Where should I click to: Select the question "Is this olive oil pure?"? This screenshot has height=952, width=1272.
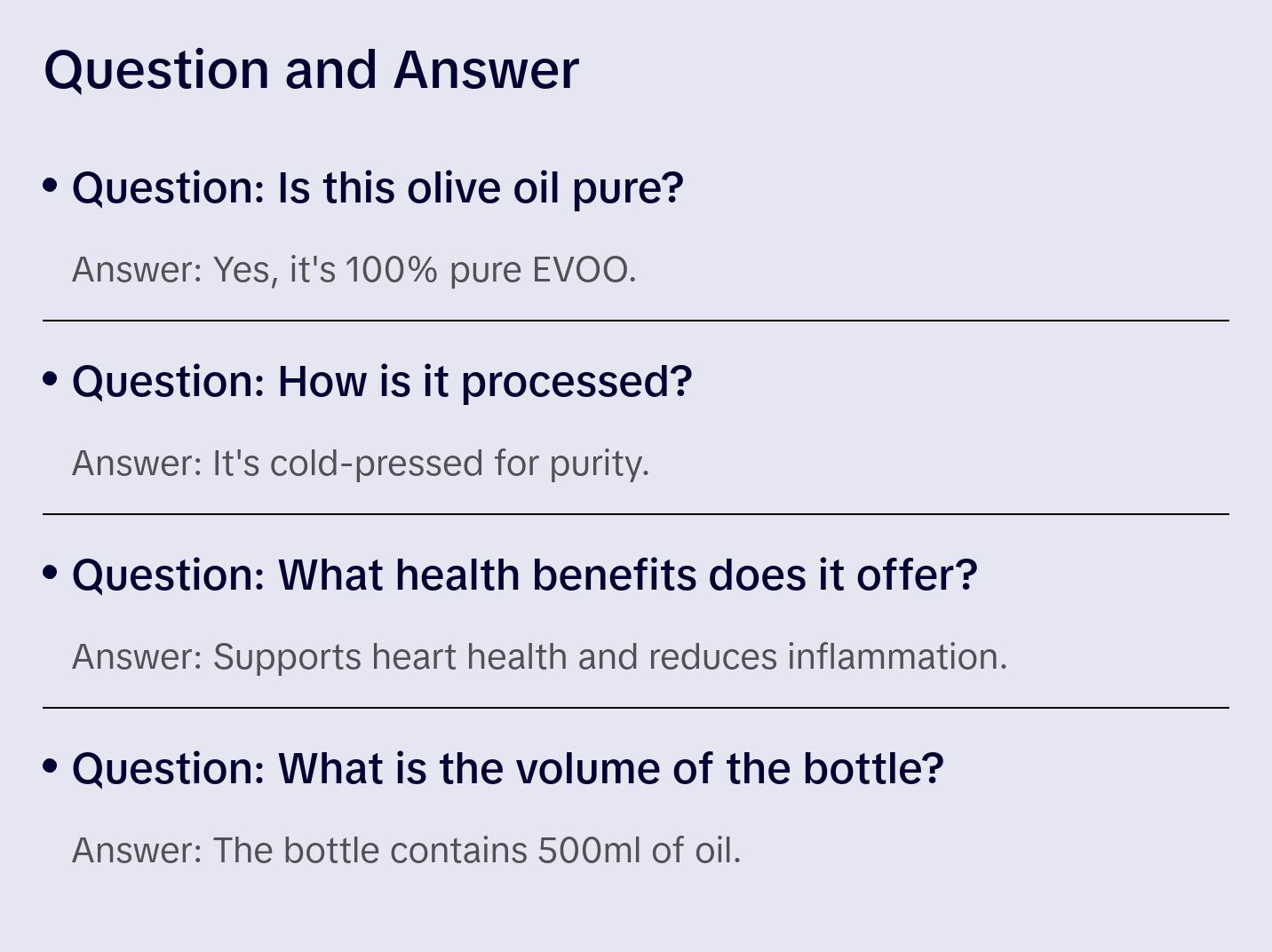[378, 188]
